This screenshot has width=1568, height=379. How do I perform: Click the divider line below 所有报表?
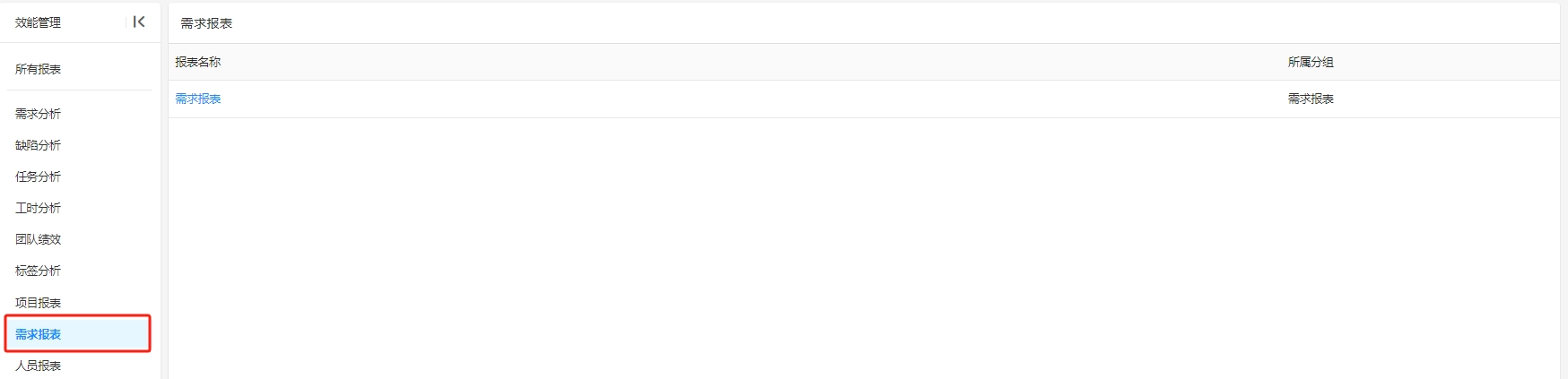pos(80,90)
